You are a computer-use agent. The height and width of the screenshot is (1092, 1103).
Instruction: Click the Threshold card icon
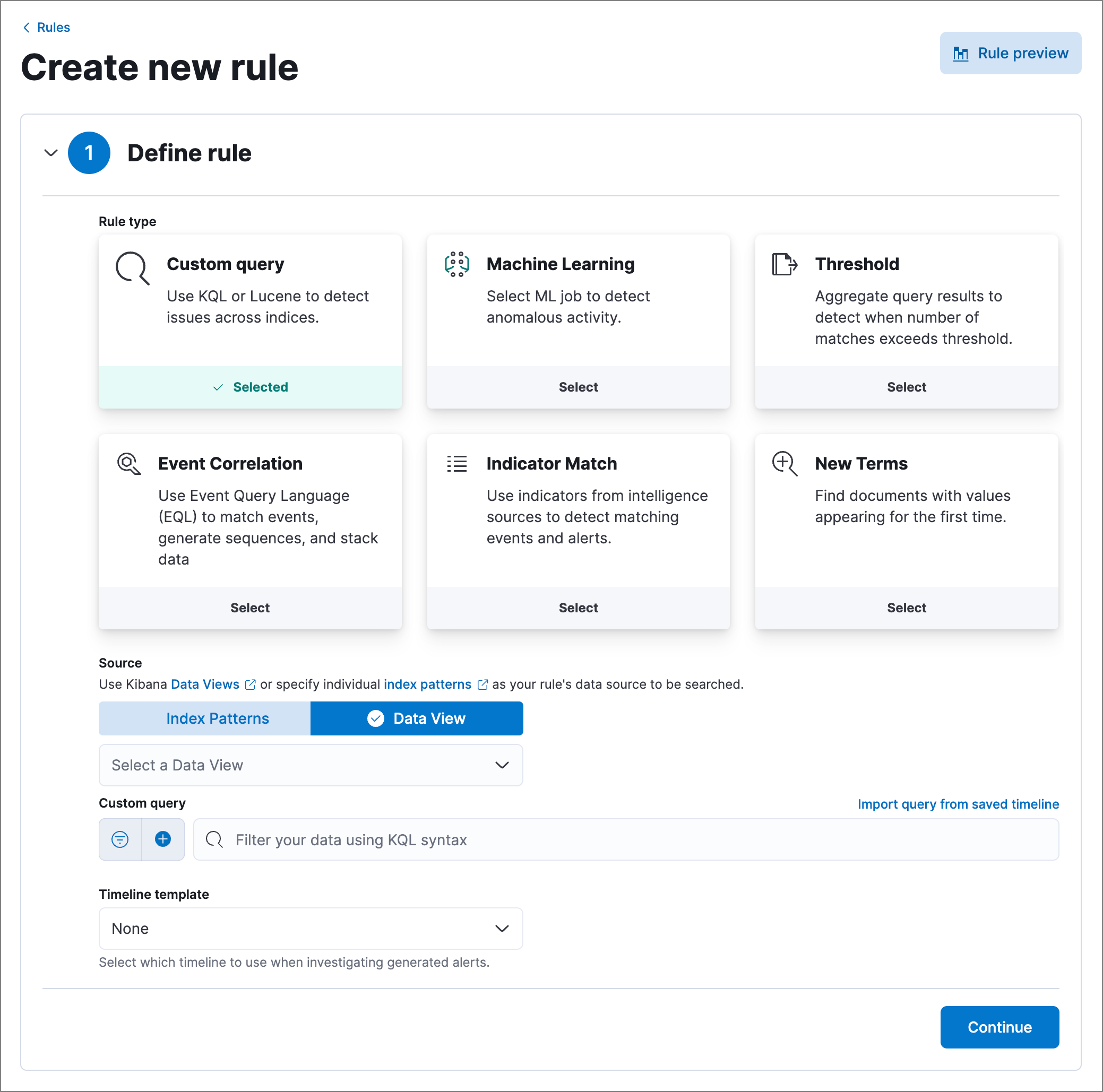coord(785,264)
